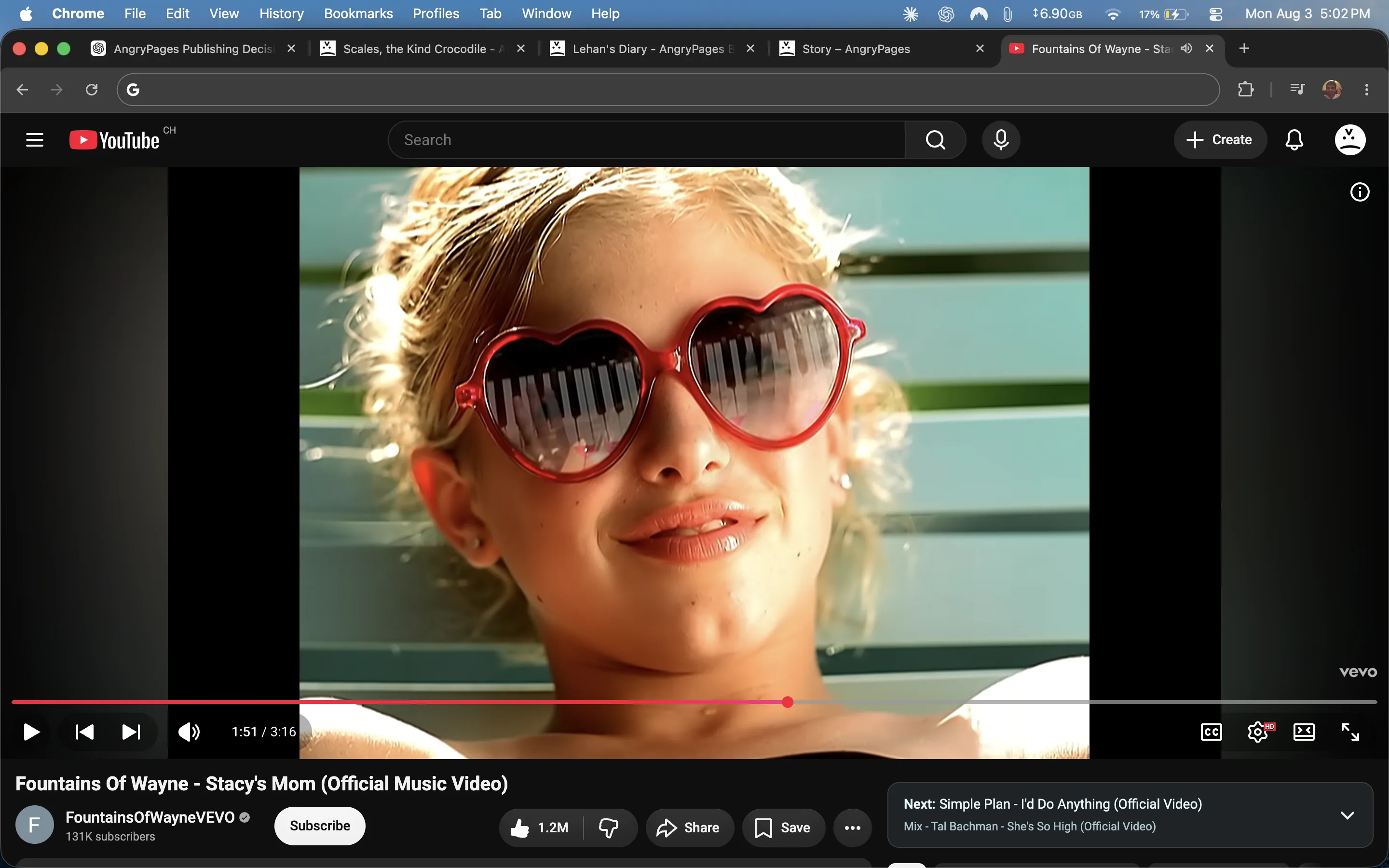Image resolution: width=1389 pixels, height=868 pixels.
Task: Click the 131K subscribers text
Action: pos(110,837)
